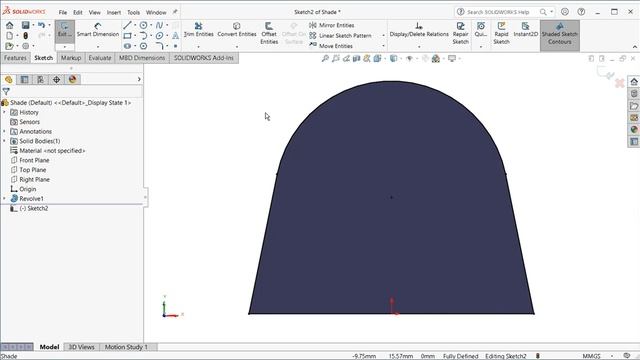Expand the Annotations tree node
Viewport: 640px width, 360px height.
[x=4, y=131]
